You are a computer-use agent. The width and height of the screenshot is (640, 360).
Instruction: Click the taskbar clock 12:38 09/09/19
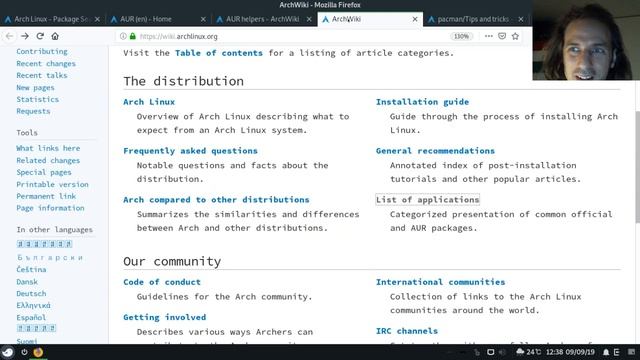tap(570, 352)
